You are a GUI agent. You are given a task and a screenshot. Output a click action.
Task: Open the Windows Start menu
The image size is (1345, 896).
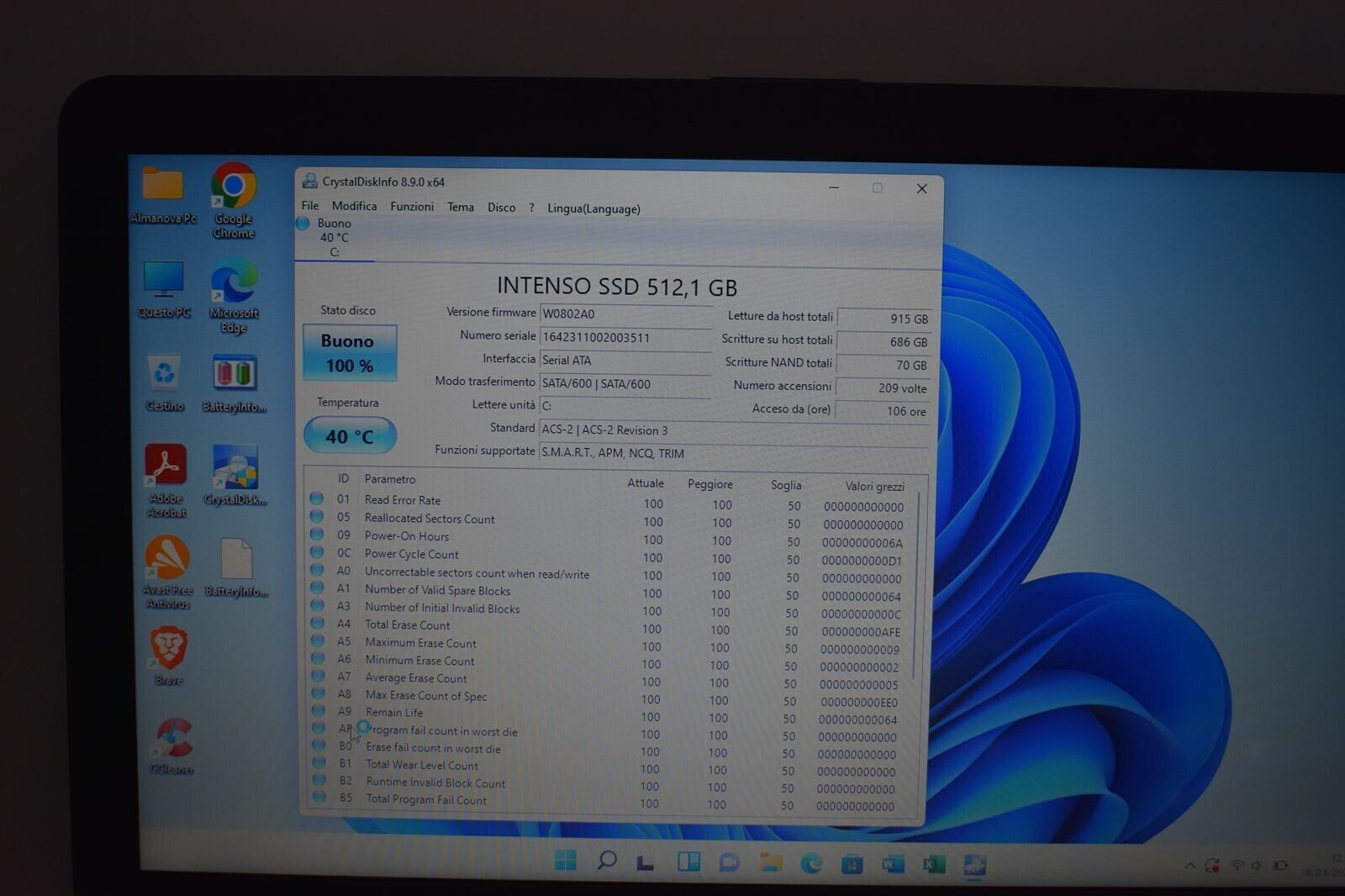coord(566,860)
